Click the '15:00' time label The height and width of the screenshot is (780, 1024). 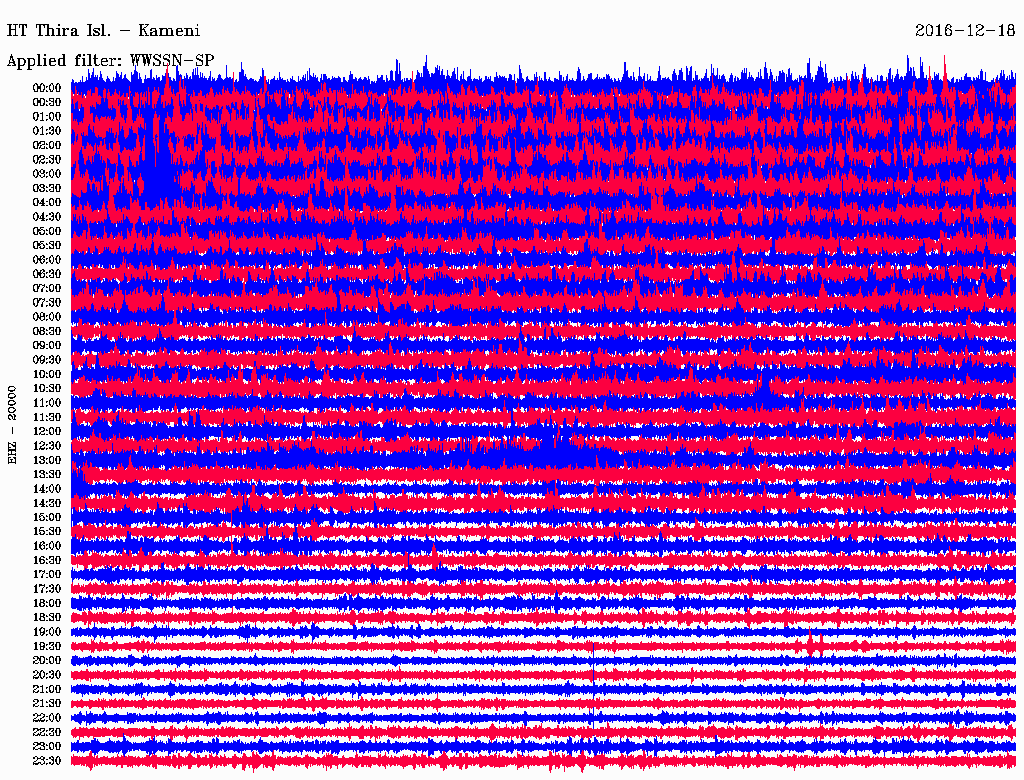(47, 517)
